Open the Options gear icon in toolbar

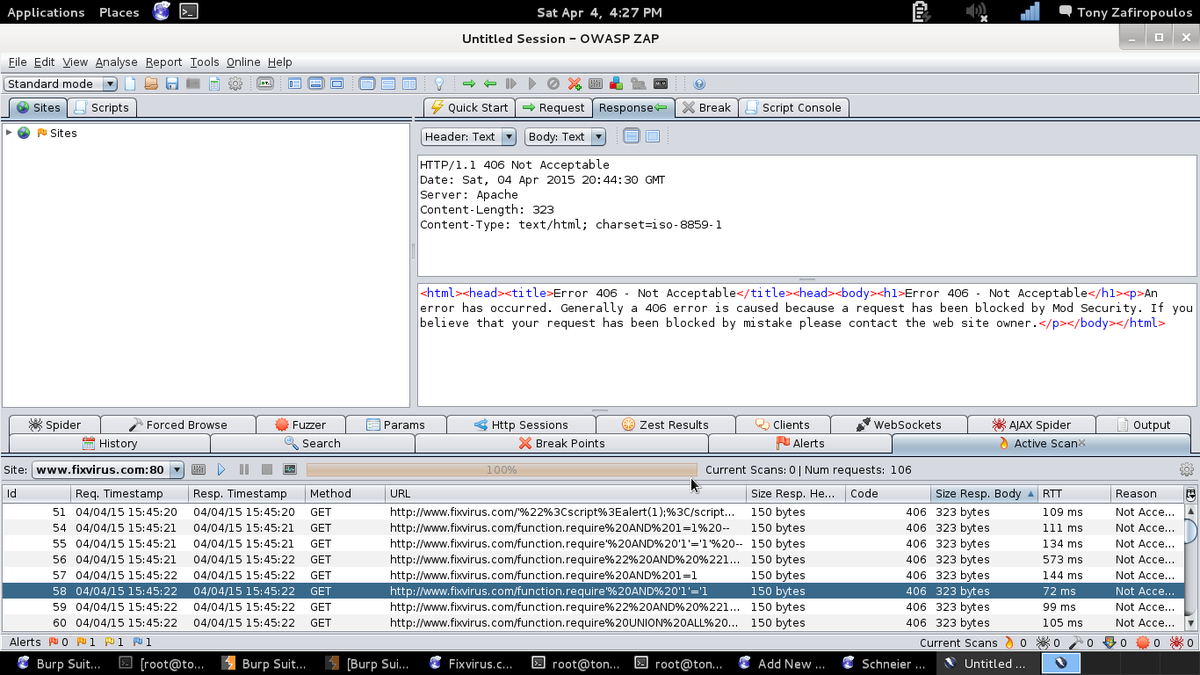235,84
